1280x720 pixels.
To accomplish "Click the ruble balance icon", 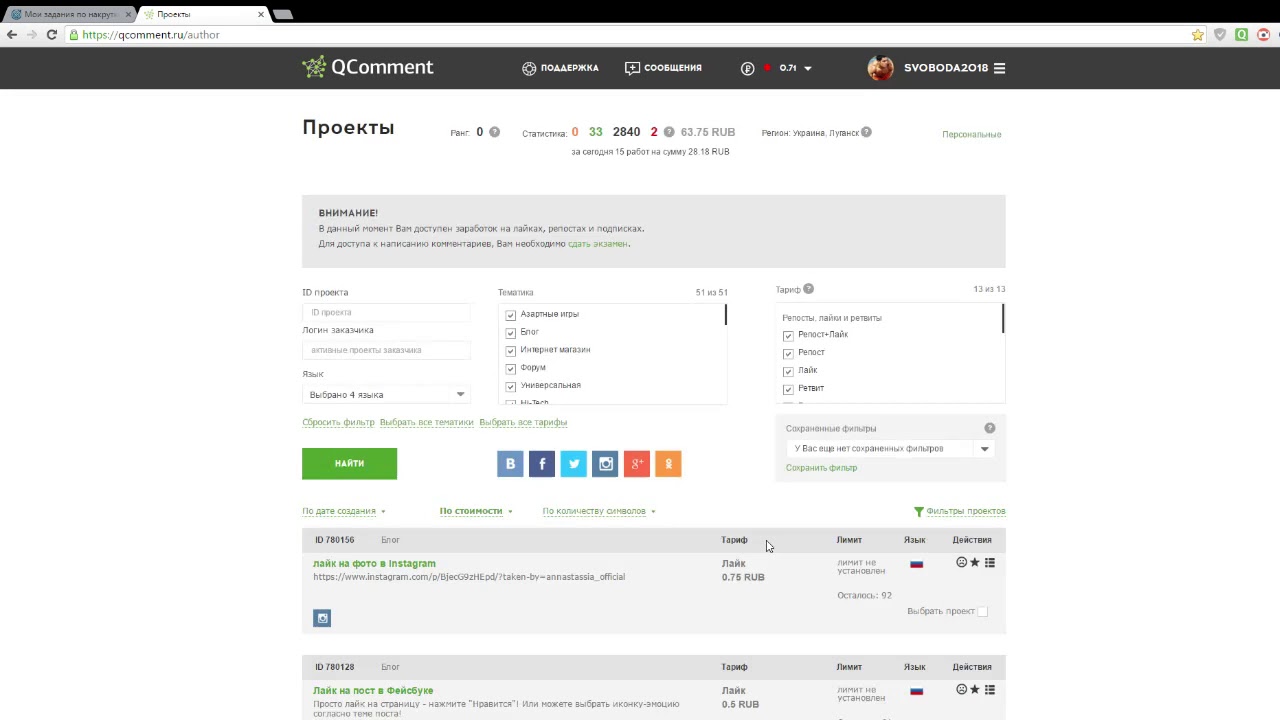I will 747,68.
